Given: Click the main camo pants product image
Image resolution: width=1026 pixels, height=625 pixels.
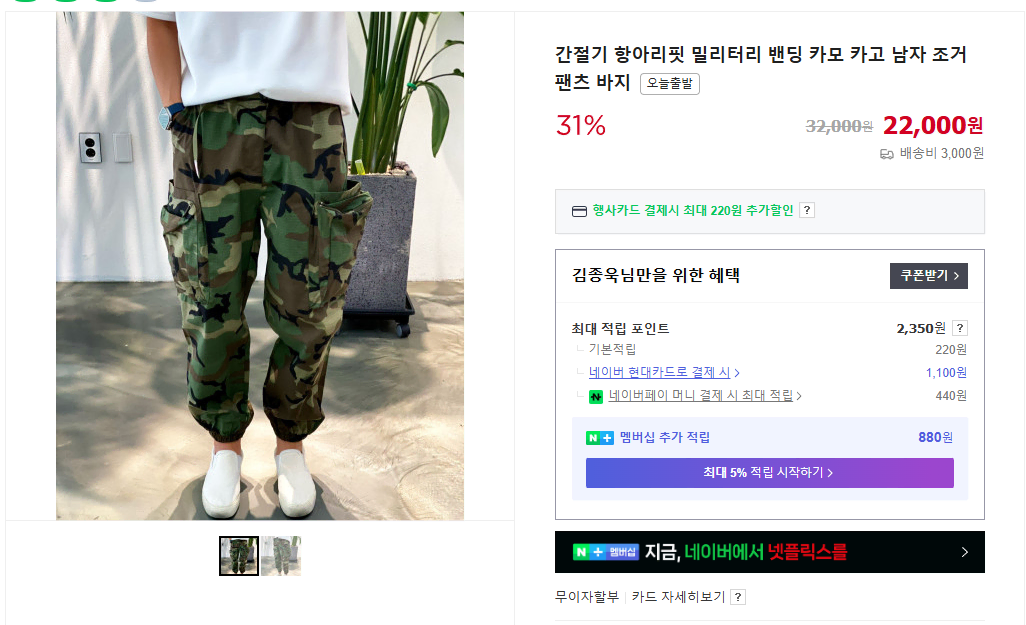Looking at the screenshot, I should [260, 266].
